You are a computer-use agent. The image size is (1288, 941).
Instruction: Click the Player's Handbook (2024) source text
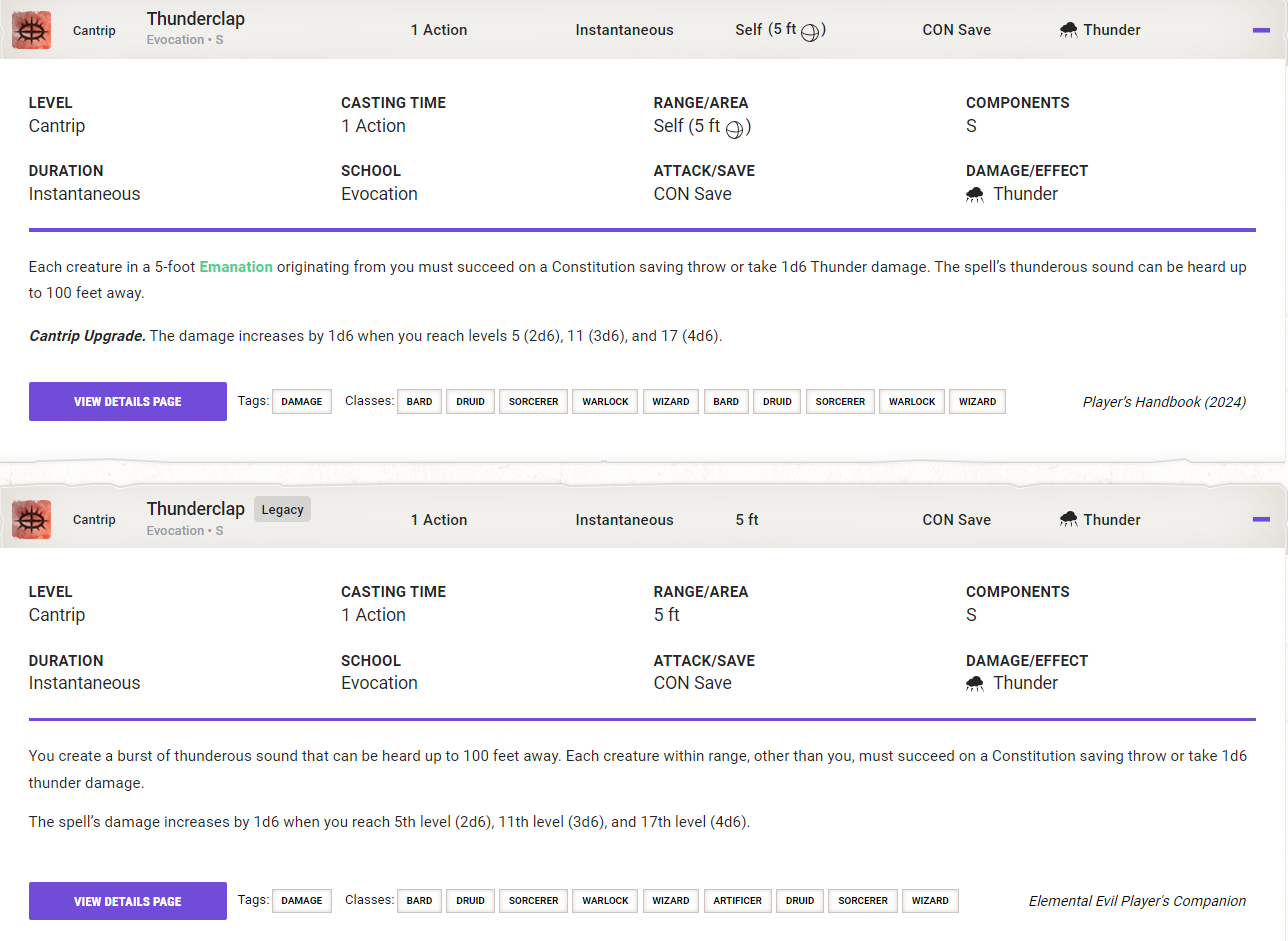point(1164,402)
